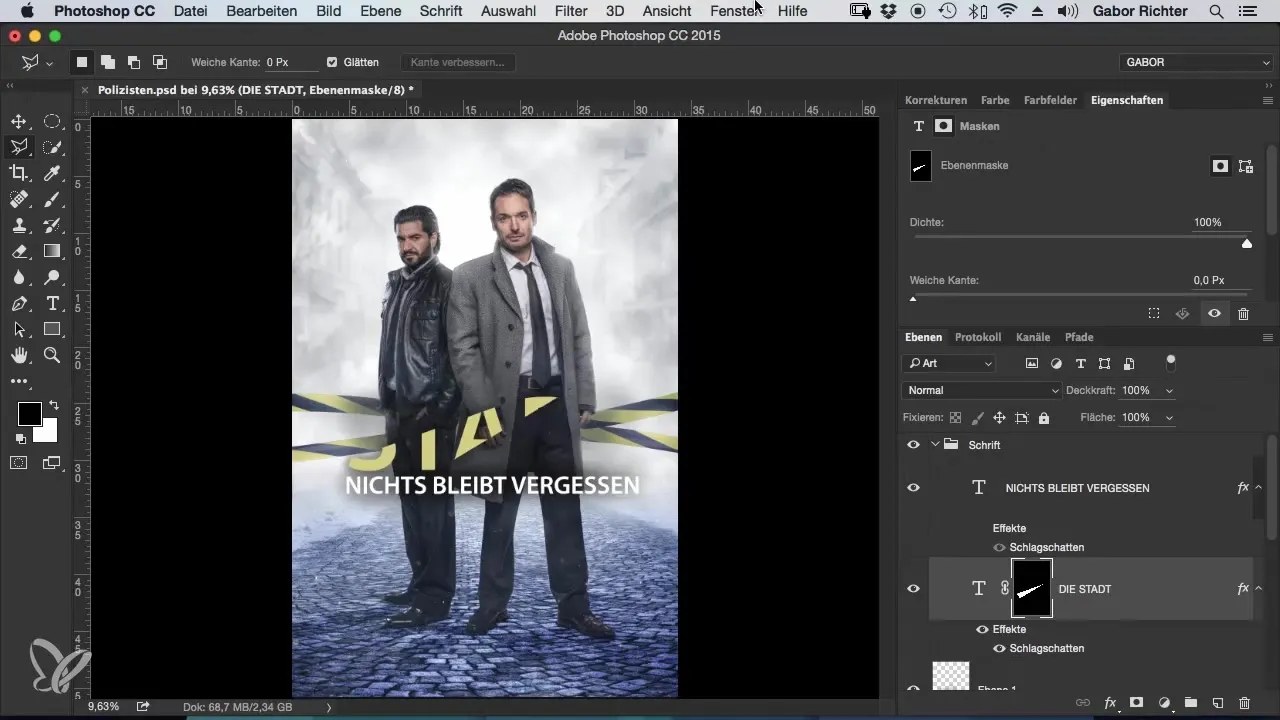Toggle mask visibility eye in Properties
Screen dimensions: 1280x720
(x=1214, y=313)
